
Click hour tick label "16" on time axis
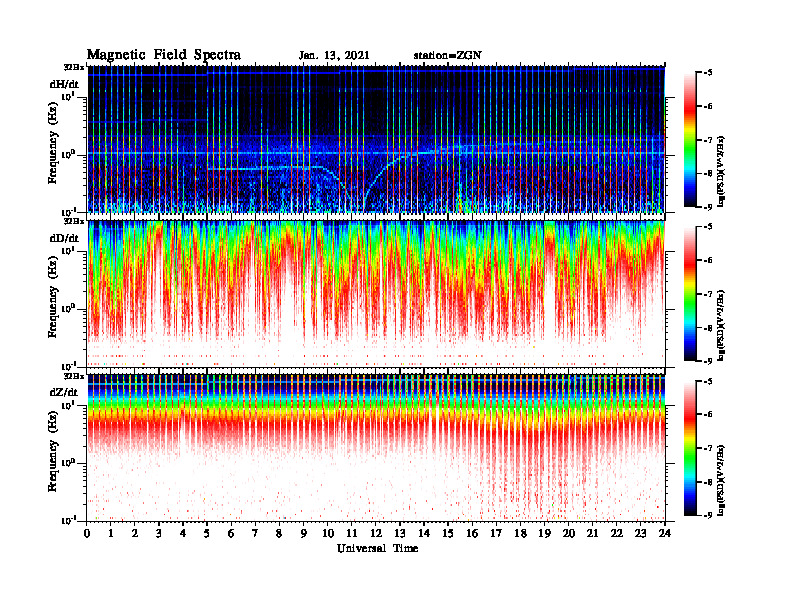[x=472, y=533]
